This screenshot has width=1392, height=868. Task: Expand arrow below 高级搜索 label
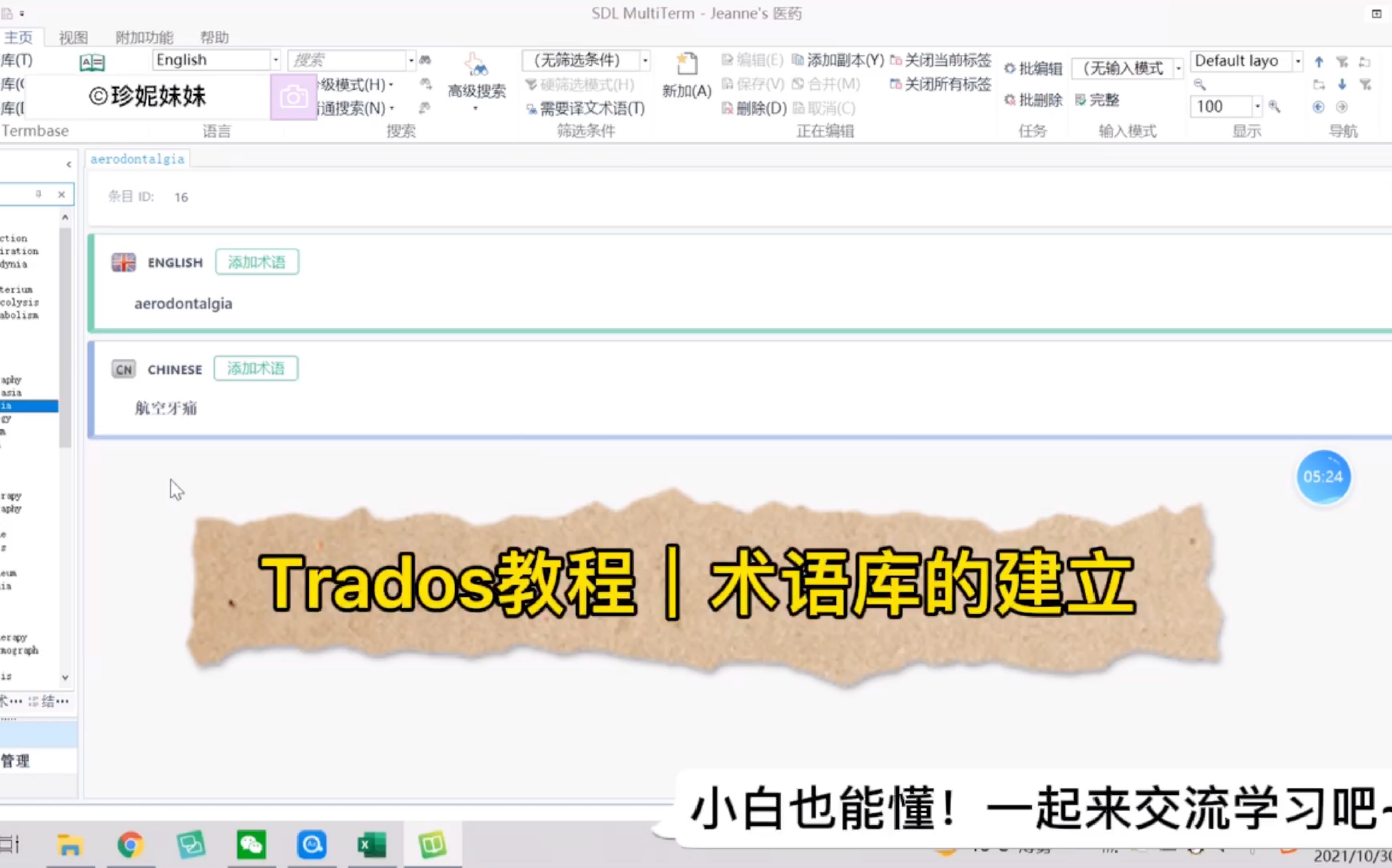click(x=475, y=108)
